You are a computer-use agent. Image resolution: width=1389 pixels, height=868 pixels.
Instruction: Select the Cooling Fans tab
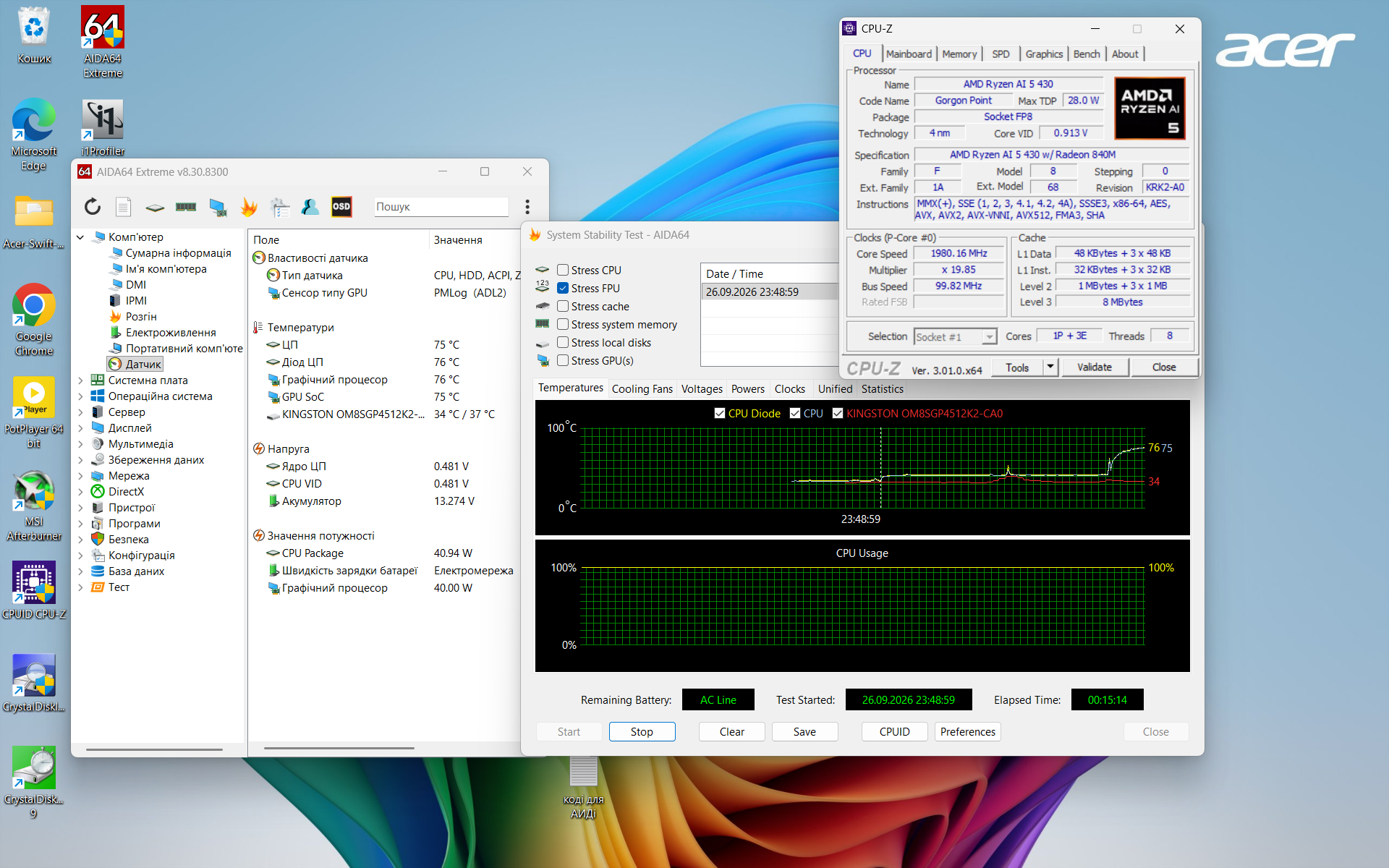tap(642, 389)
